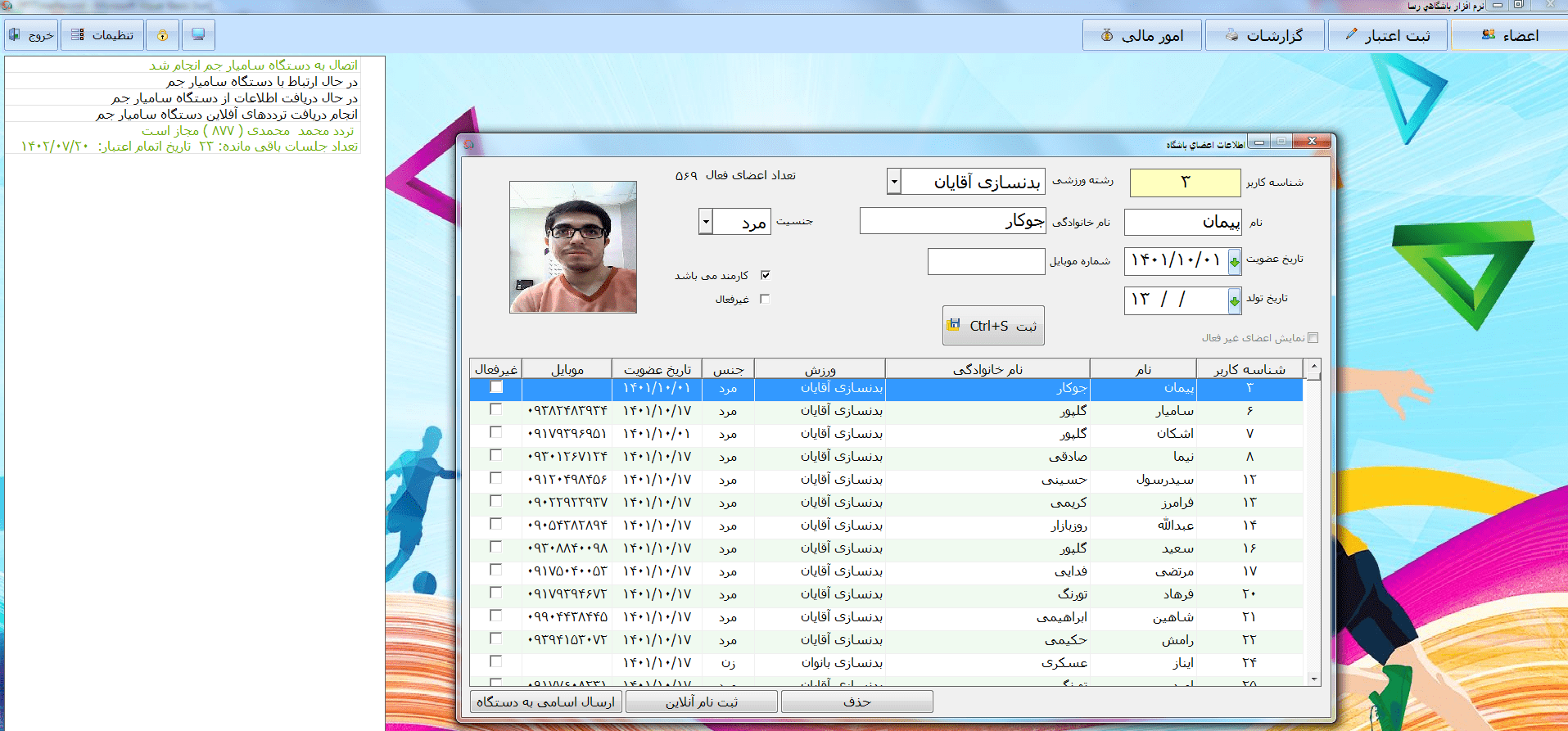
Task: Switch to the اعضاء members section
Action: point(1510,35)
